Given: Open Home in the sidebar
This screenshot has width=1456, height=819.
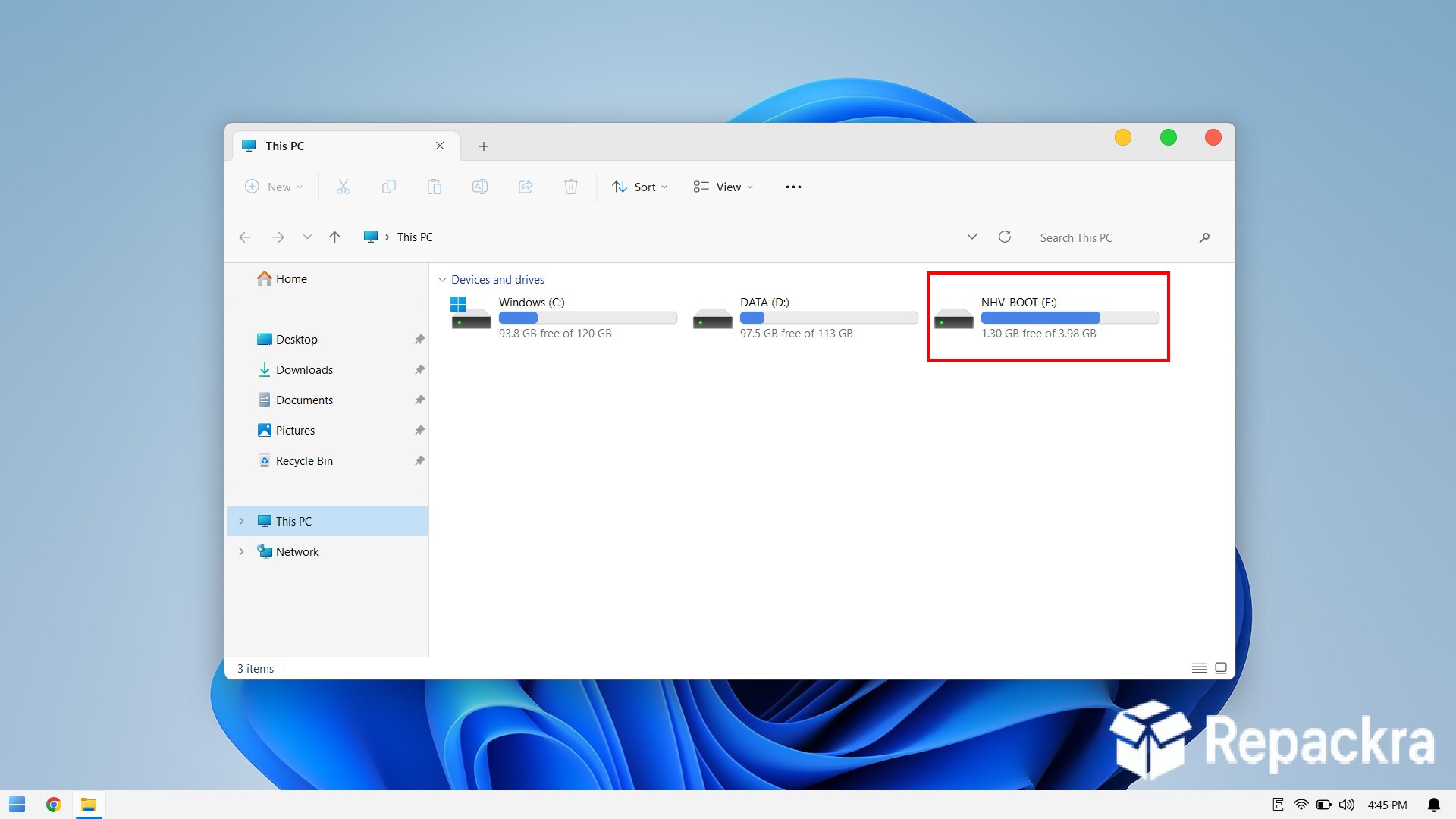Looking at the screenshot, I should [327, 278].
